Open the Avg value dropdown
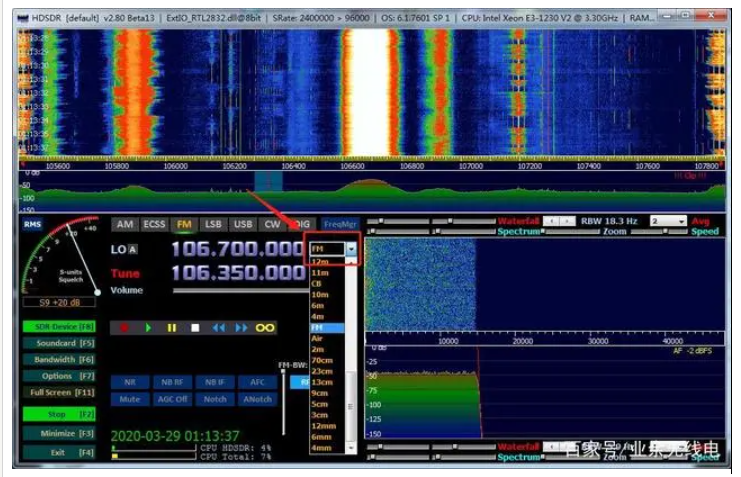741x477 pixels. [x=682, y=221]
